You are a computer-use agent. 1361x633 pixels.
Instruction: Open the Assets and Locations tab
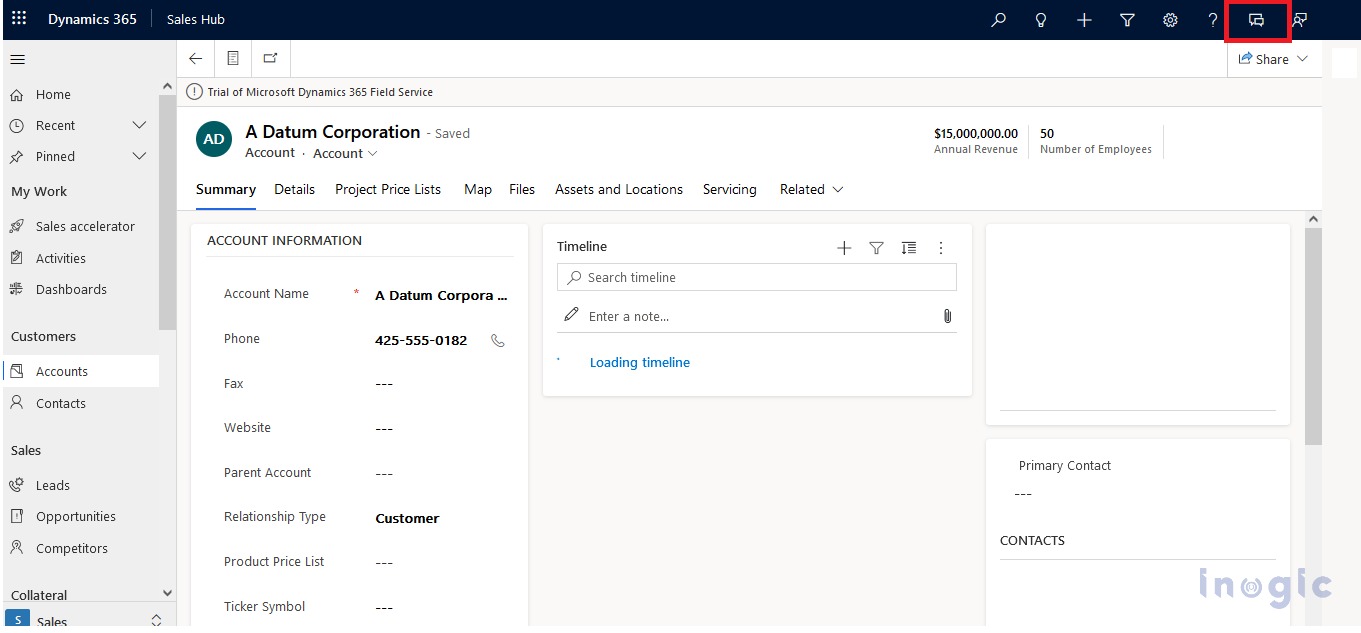619,189
